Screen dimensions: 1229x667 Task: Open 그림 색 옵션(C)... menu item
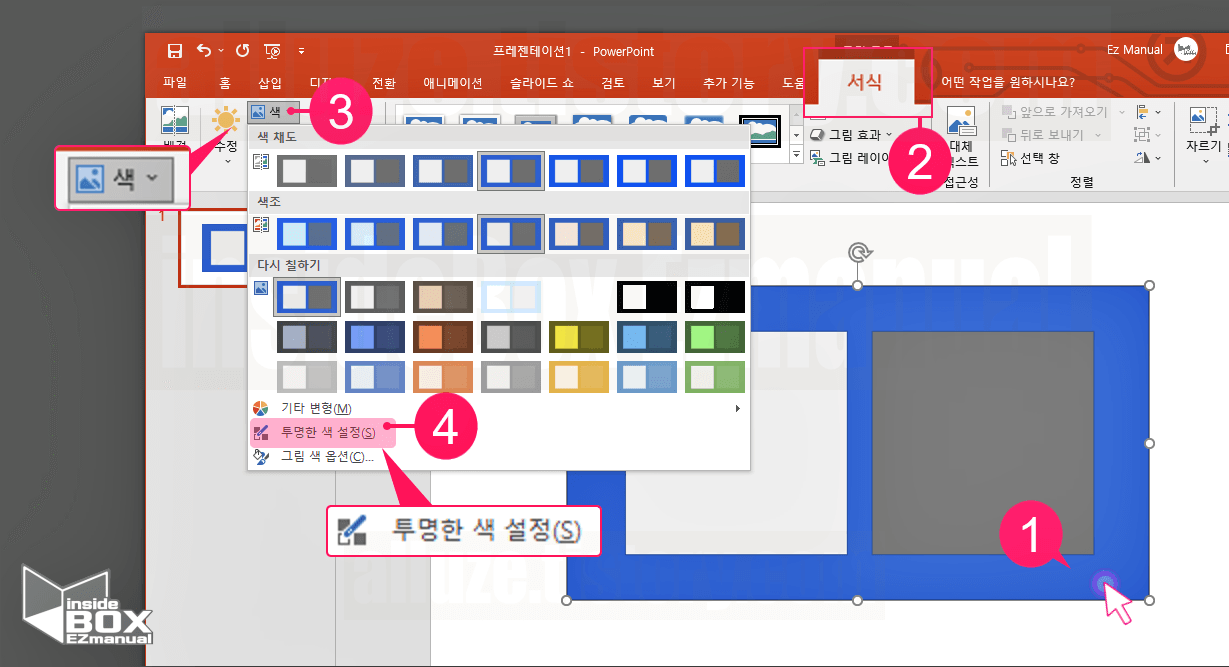click(498, 456)
